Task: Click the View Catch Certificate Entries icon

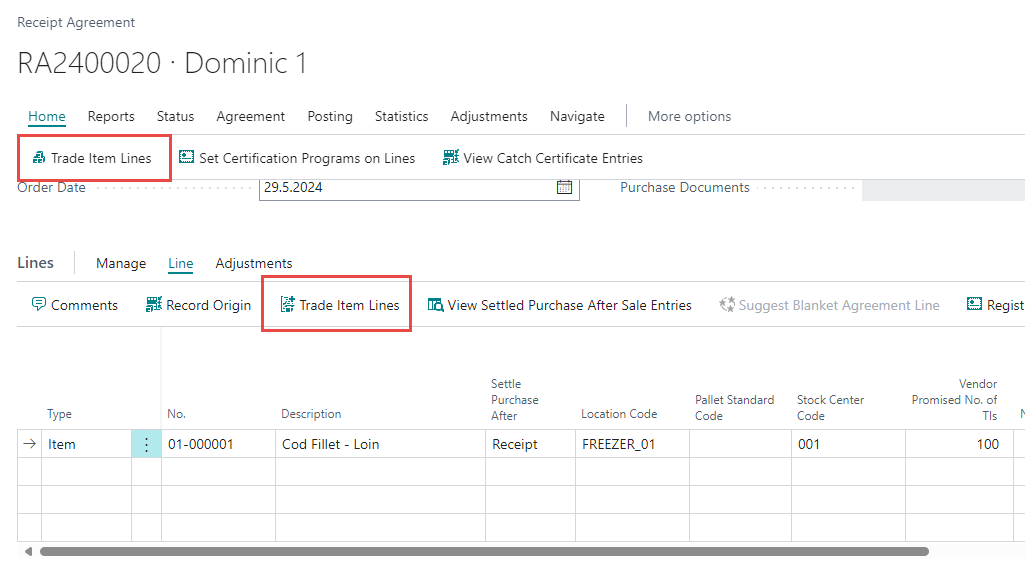Action: pyautogui.click(x=451, y=158)
